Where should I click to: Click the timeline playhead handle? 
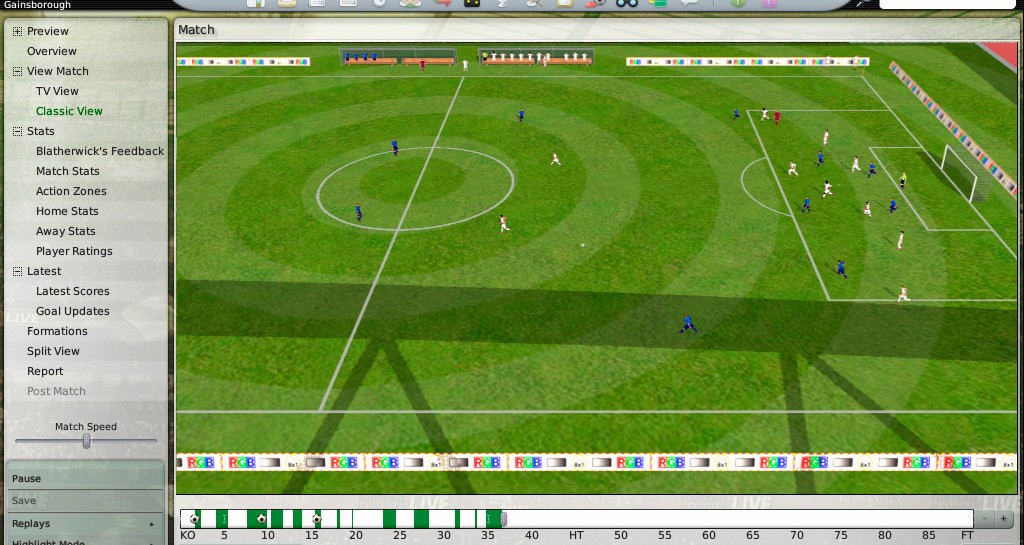504,520
